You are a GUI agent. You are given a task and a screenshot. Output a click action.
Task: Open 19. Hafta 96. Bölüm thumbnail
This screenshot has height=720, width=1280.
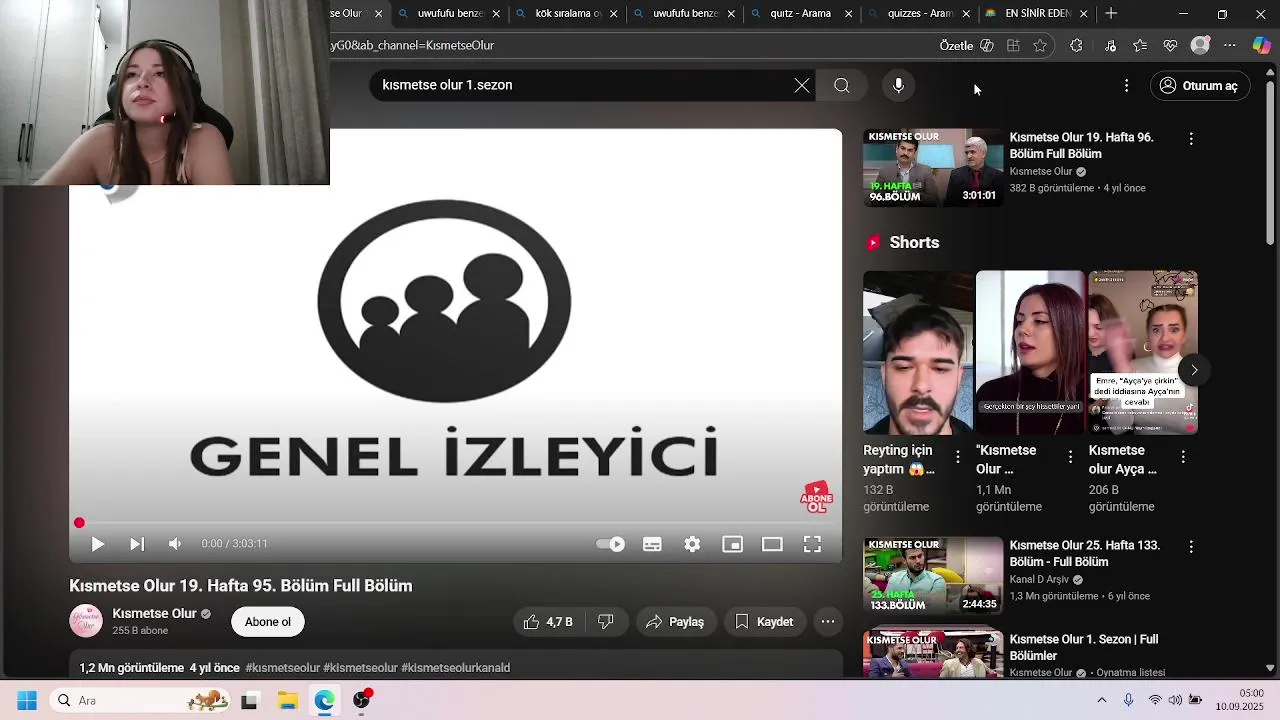(x=933, y=167)
